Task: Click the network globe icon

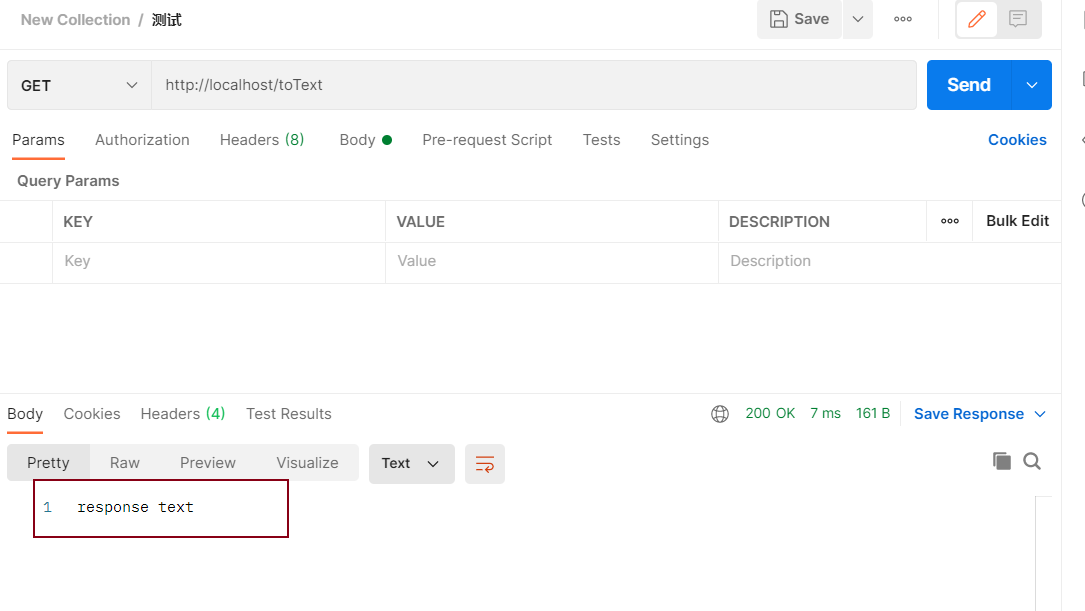Action: (720, 414)
